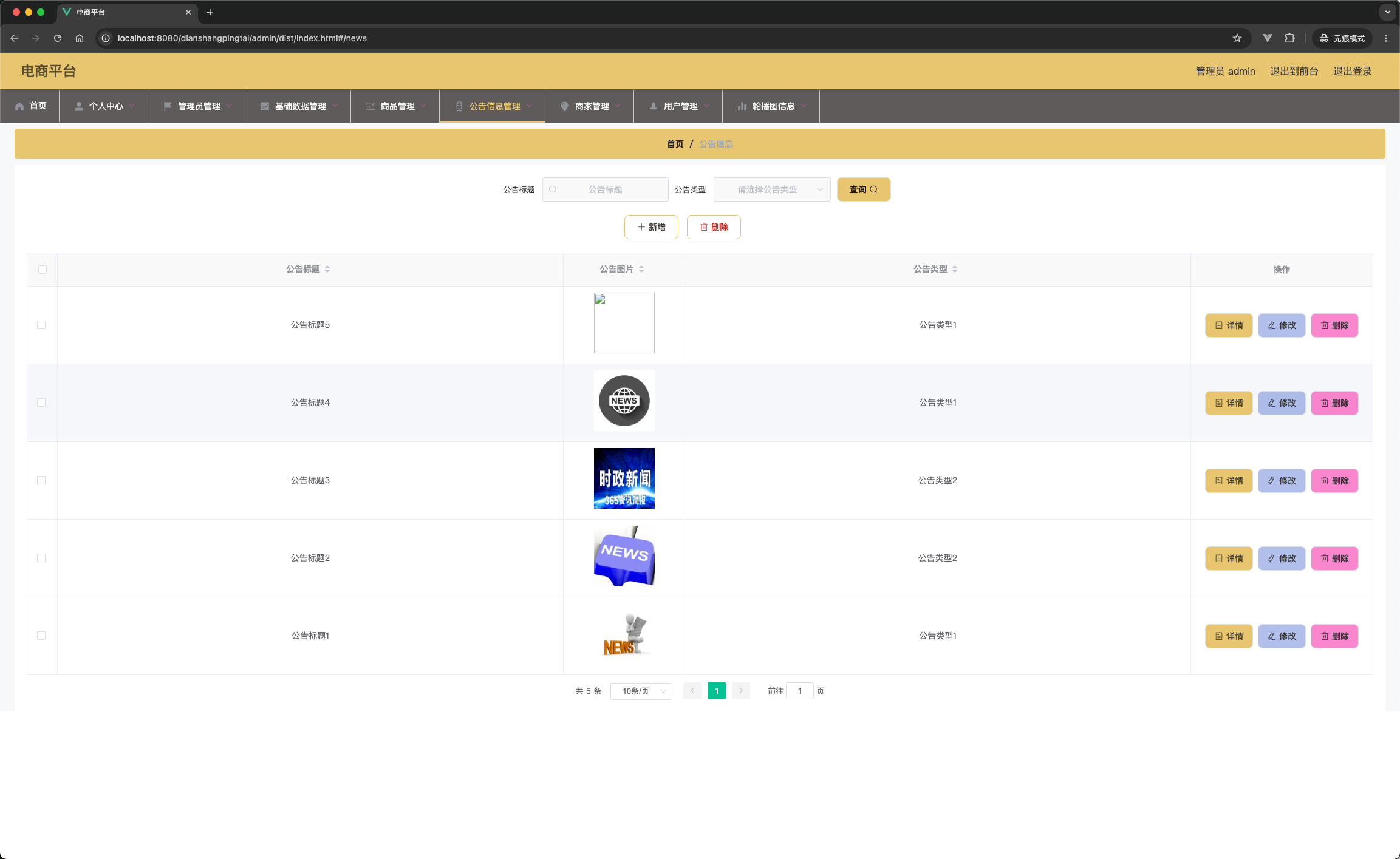Expand the 管理员管理 menu chevron
This screenshot has height=859, width=1400.
[x=229, y=106]
